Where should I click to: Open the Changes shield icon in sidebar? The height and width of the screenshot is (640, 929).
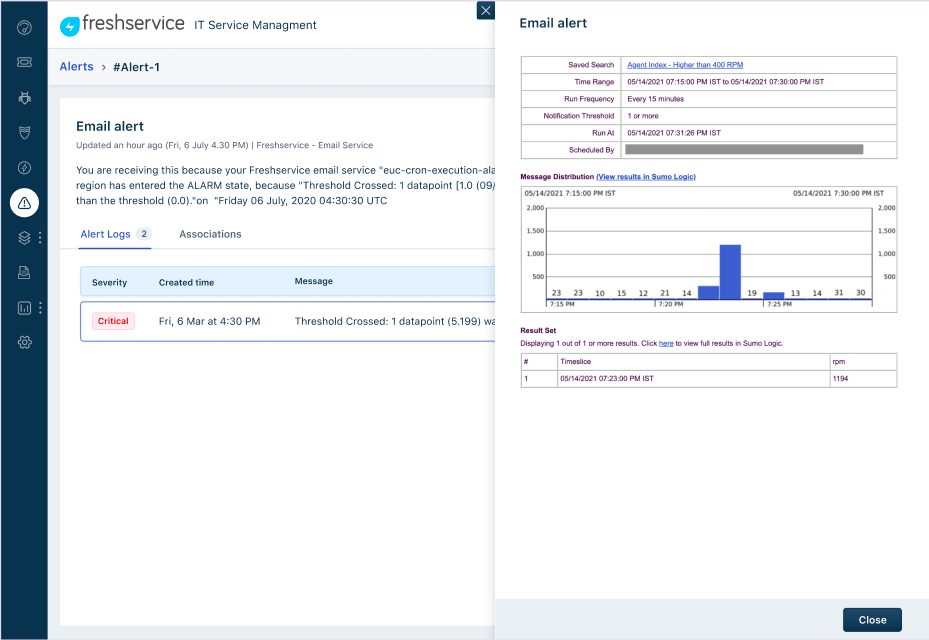pos(24,133)
